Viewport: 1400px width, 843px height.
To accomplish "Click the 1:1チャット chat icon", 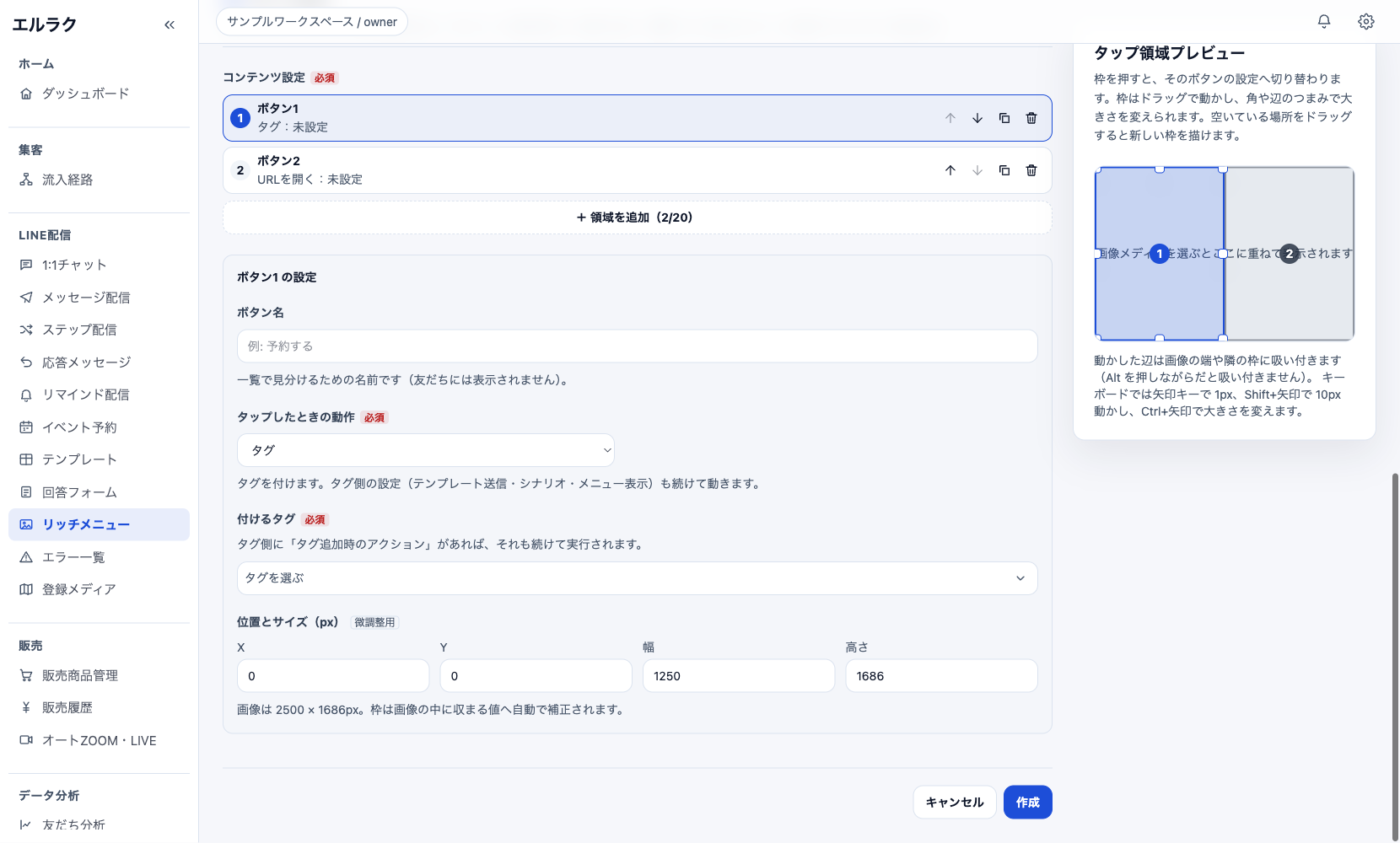I will (26, 265).
